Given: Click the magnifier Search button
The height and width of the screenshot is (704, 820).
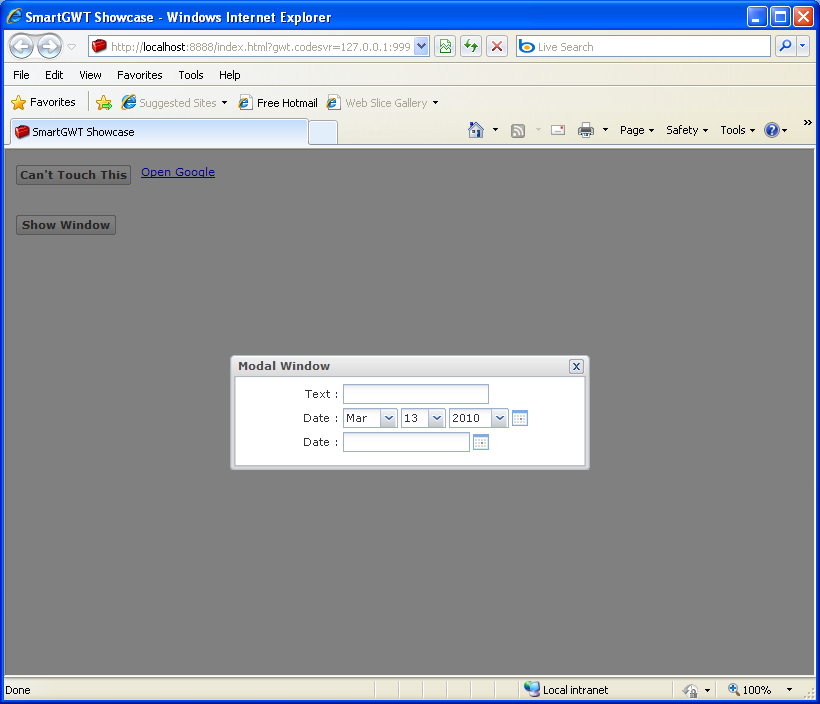Looking at the screenshot, I should [x=785, y=47].
